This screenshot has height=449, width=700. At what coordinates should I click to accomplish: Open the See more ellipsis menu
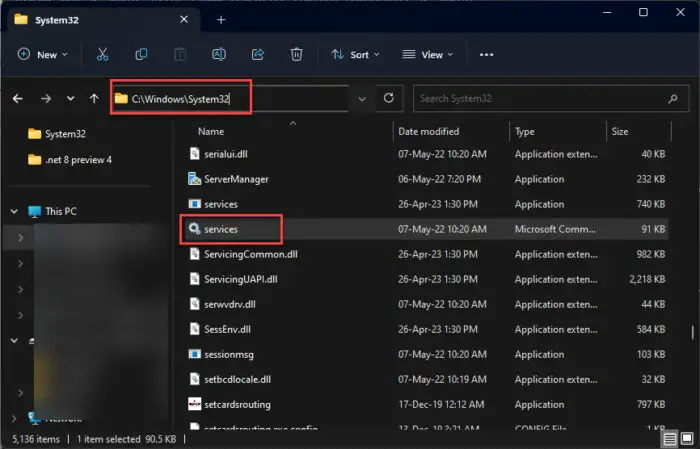(x=486, y=54)
